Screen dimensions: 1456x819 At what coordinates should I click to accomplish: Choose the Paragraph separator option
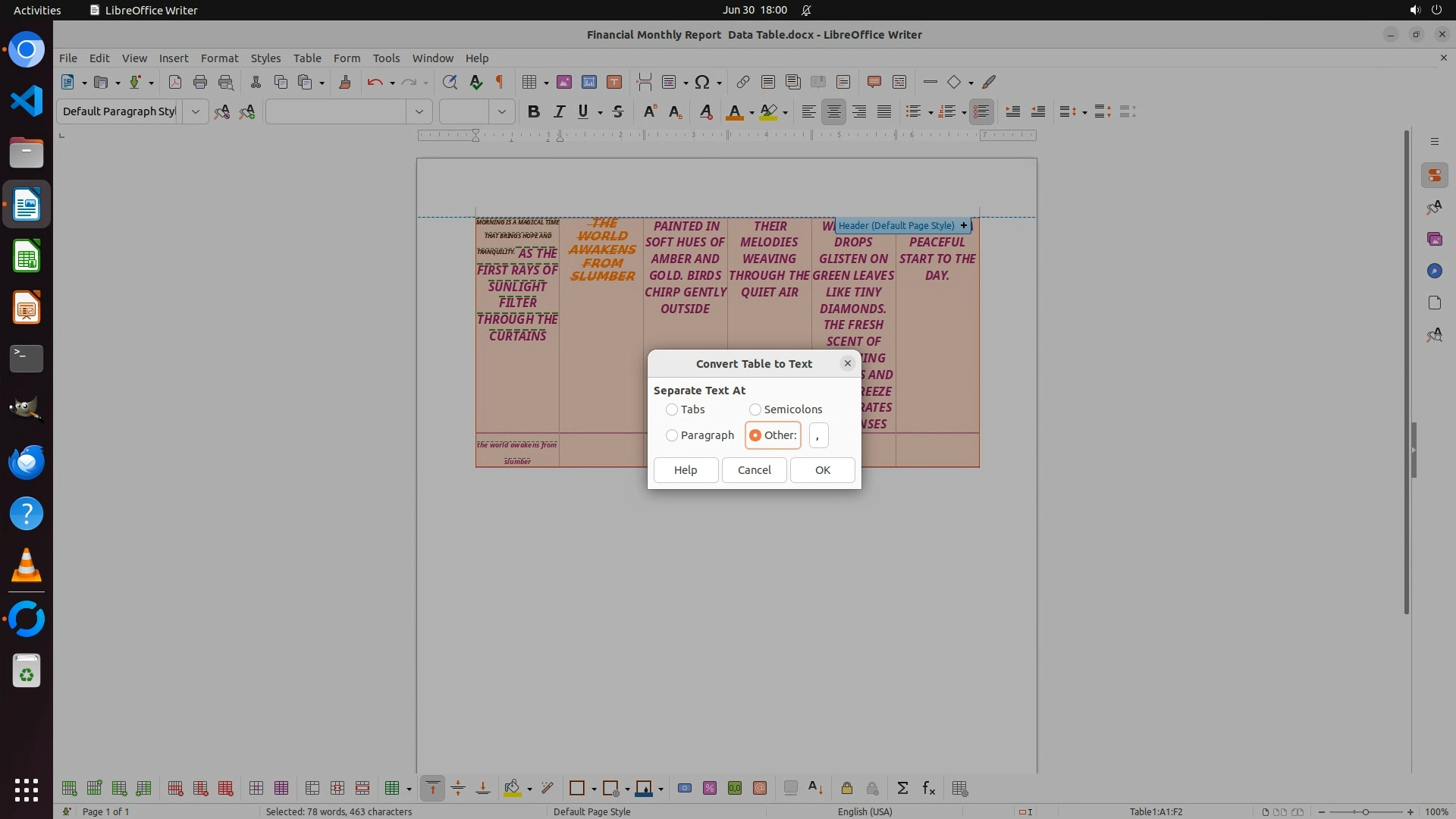point(672,435)
